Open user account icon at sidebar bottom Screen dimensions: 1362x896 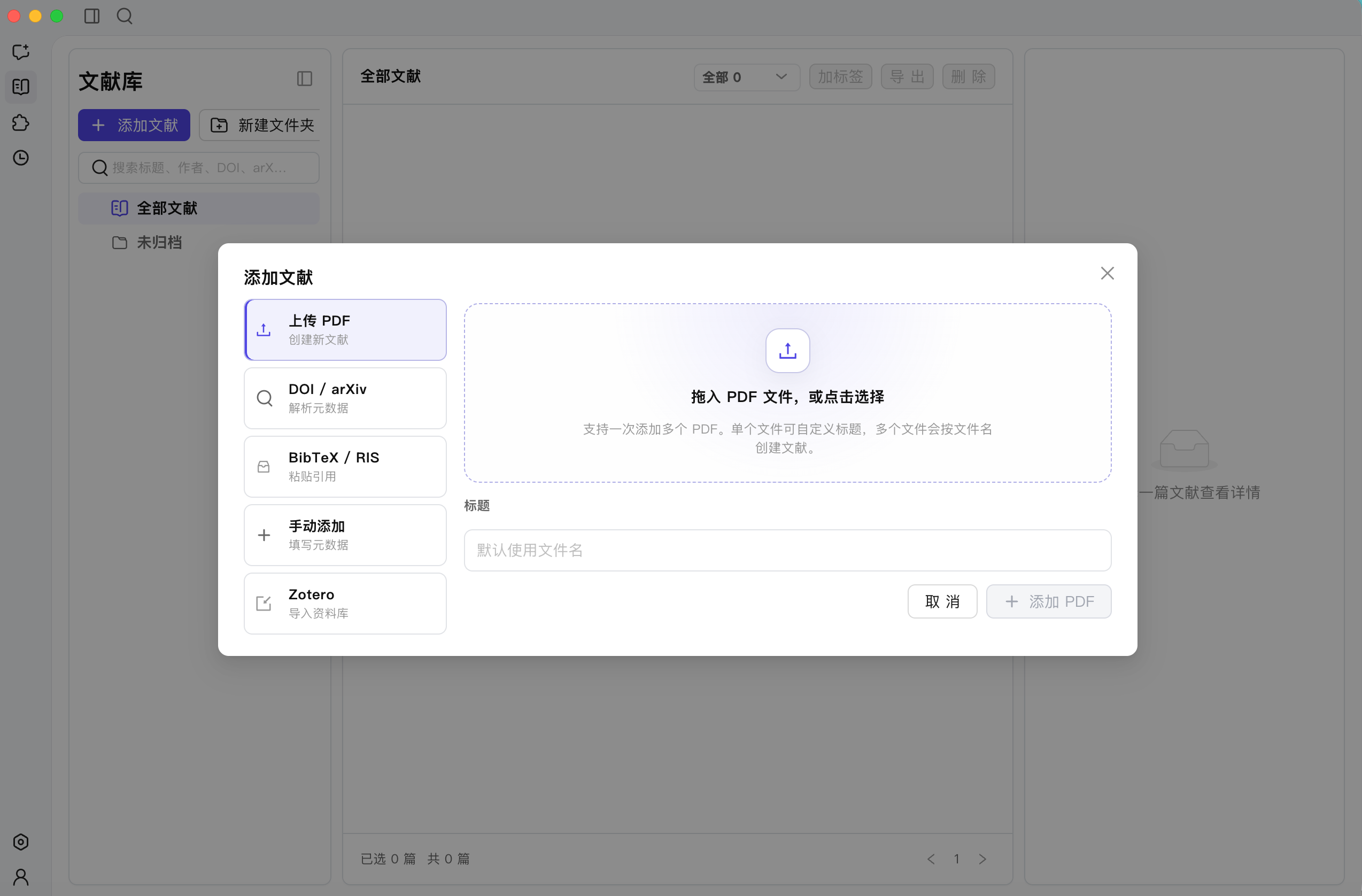21,877
